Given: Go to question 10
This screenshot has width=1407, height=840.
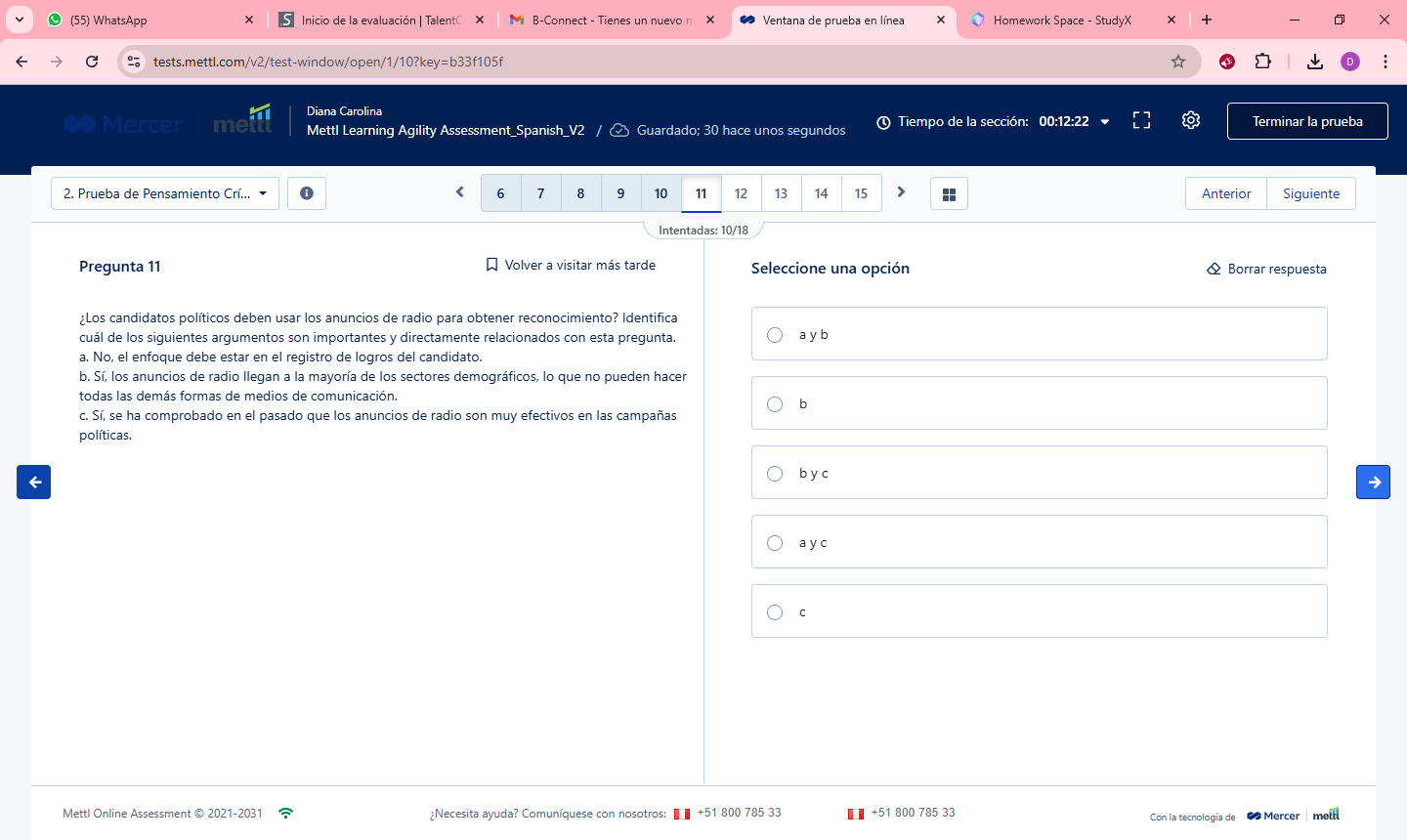Looking at the screenshot, I should coord(661,193).
